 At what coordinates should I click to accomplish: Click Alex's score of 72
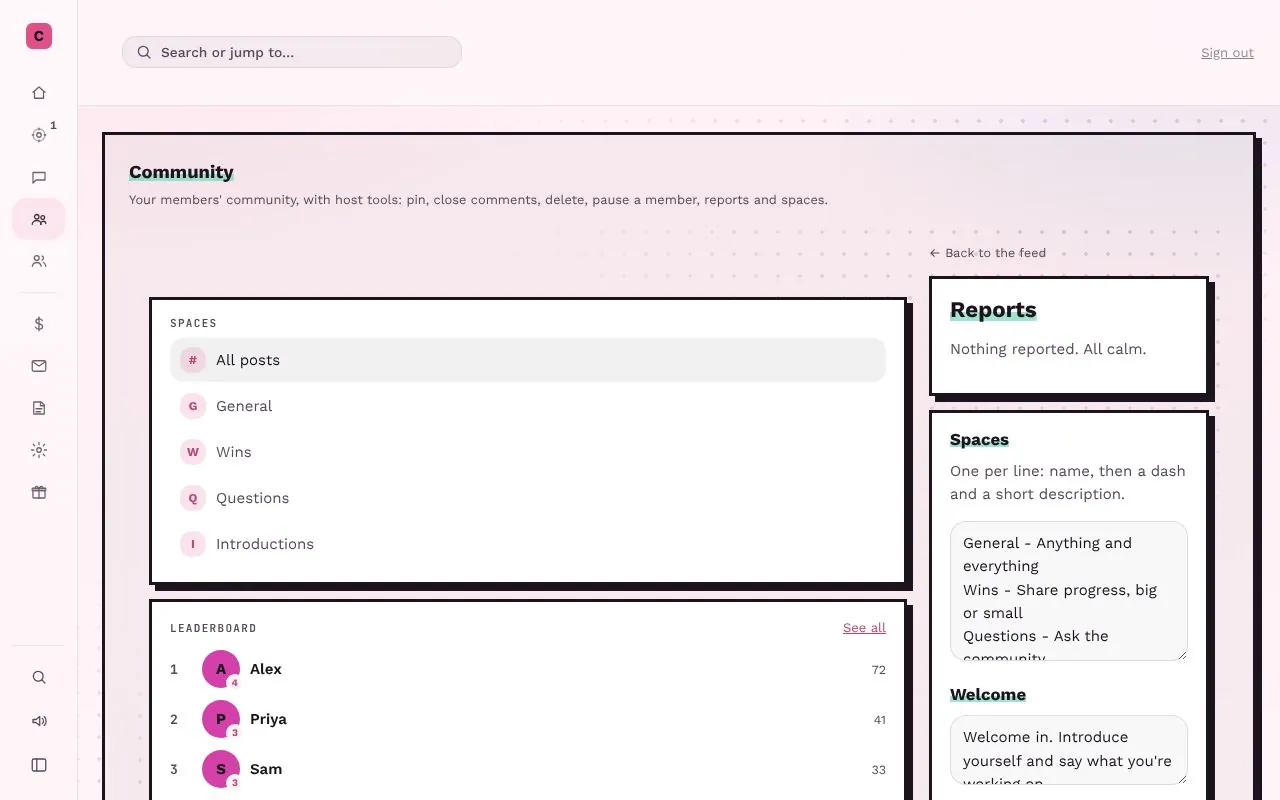[x=878, y=670]
